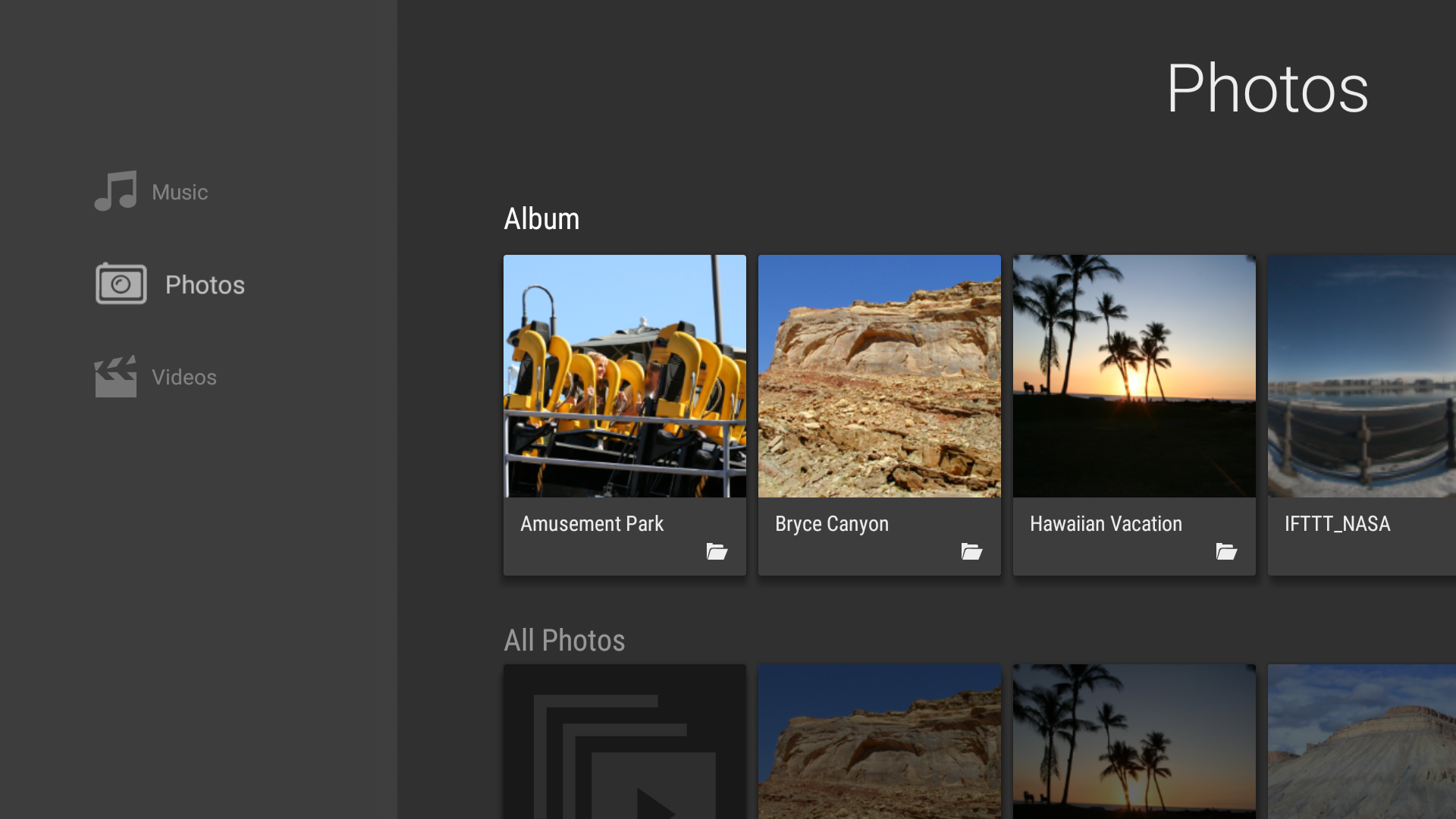Screen dimensions: 1456x819
Task: Select the Photos menu label
Action: pos(205,285)
